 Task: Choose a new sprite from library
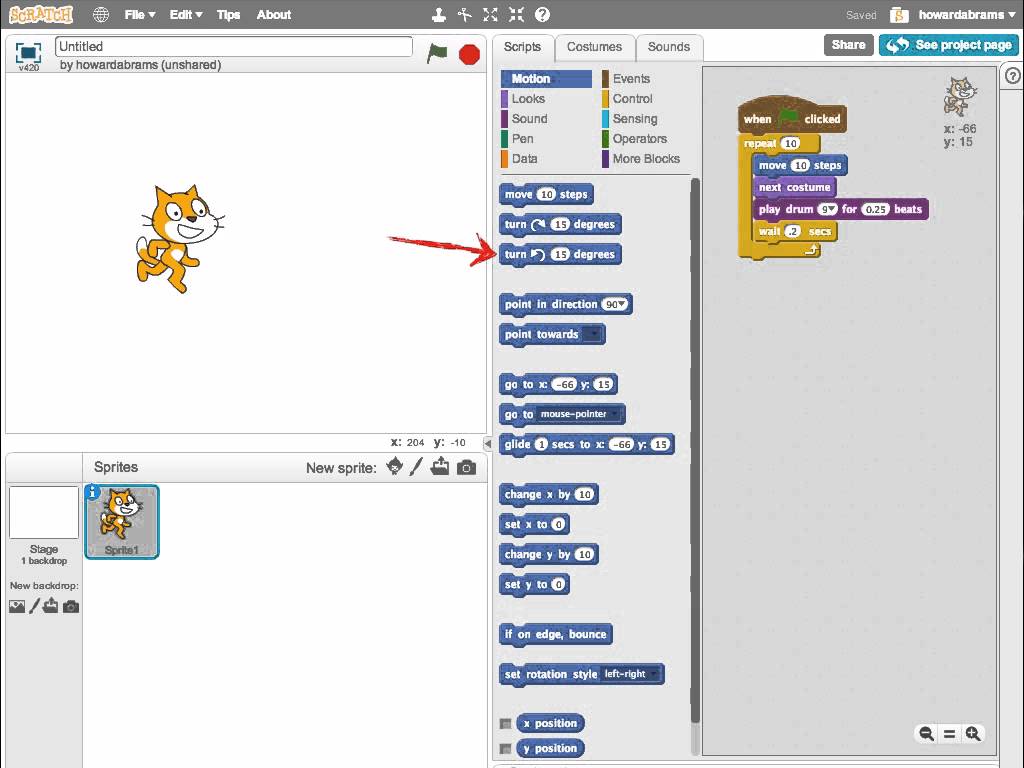394,466
